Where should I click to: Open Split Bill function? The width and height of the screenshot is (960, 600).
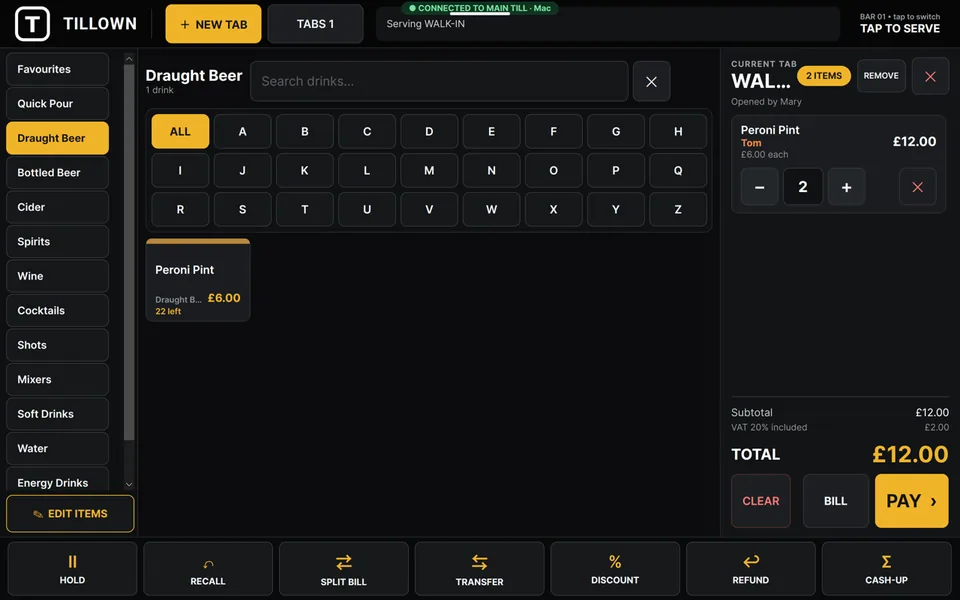tap(343, 569)
